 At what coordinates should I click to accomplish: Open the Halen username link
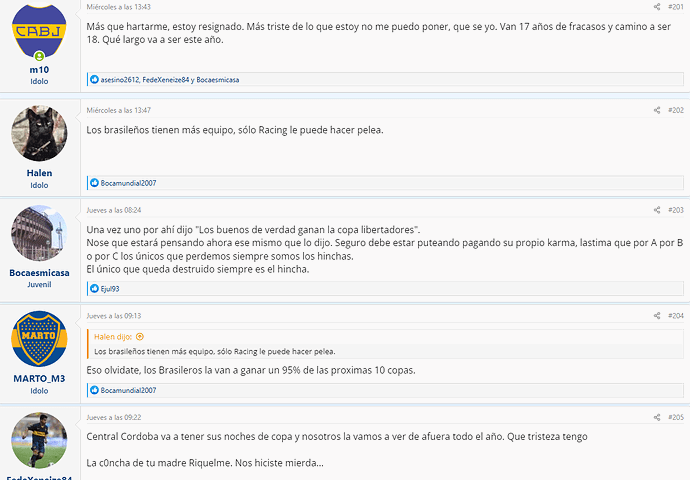pyautogui.click(x=39, y=173)
